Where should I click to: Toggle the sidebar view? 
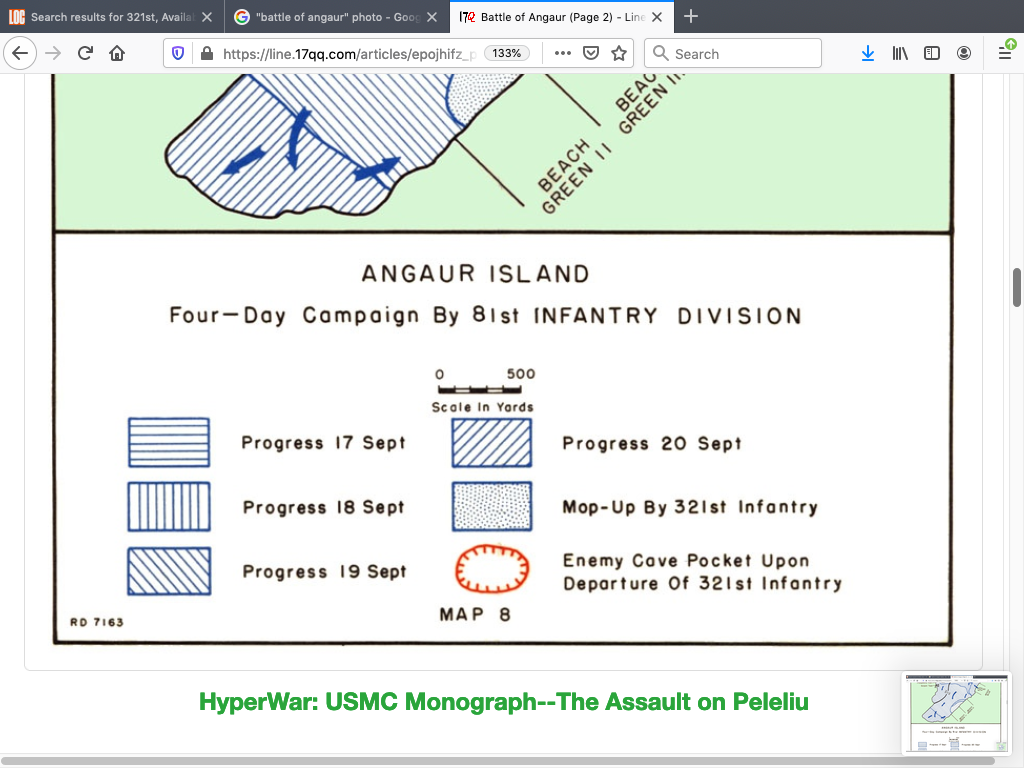click(x=931, y=54)
